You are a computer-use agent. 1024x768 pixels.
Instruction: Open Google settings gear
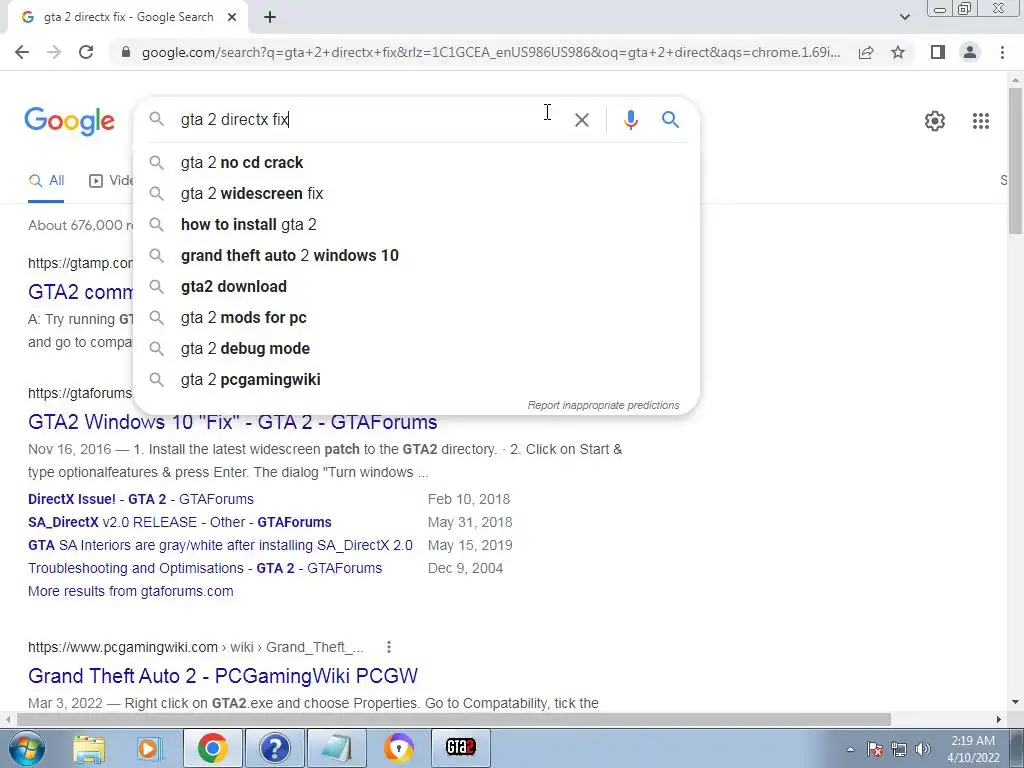tap(935, 121)
